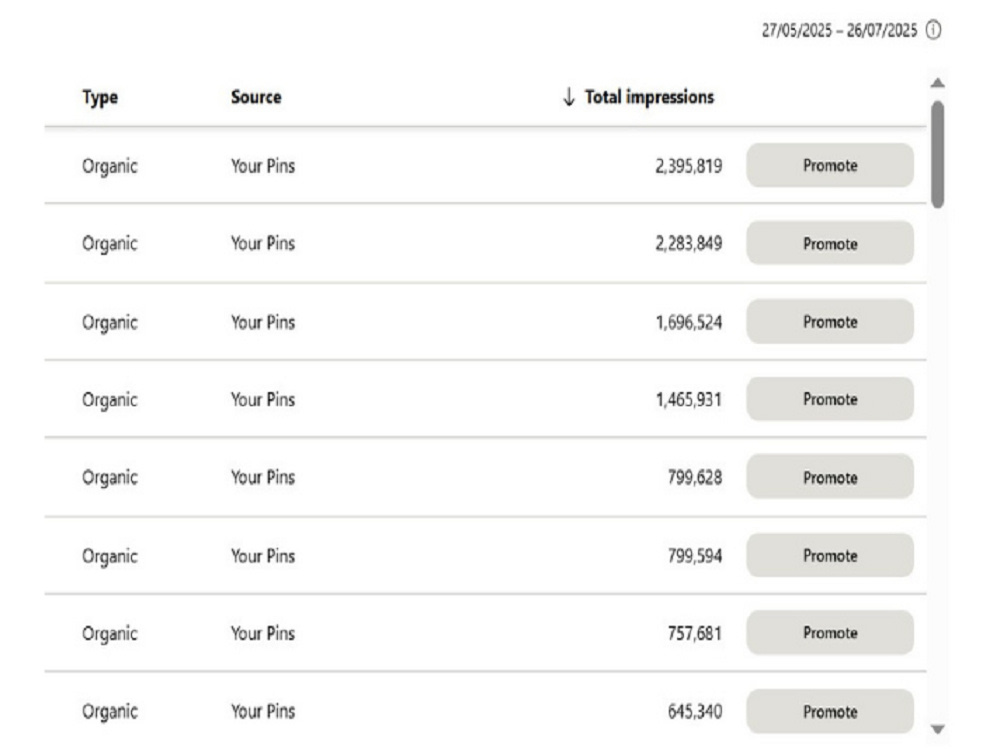The width and height of the screenshot is (1000, 750).
Task: Sort by the Total impressions column header
Action: point(649,97)
